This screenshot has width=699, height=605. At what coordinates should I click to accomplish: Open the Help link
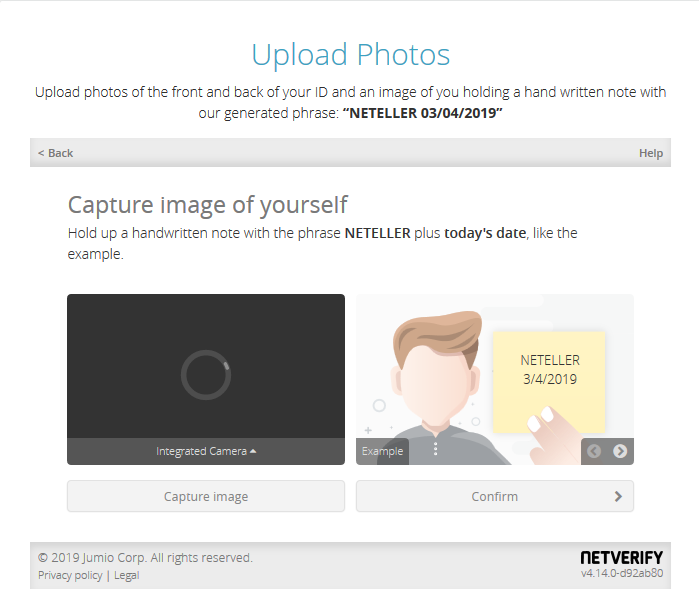point(651,153)
